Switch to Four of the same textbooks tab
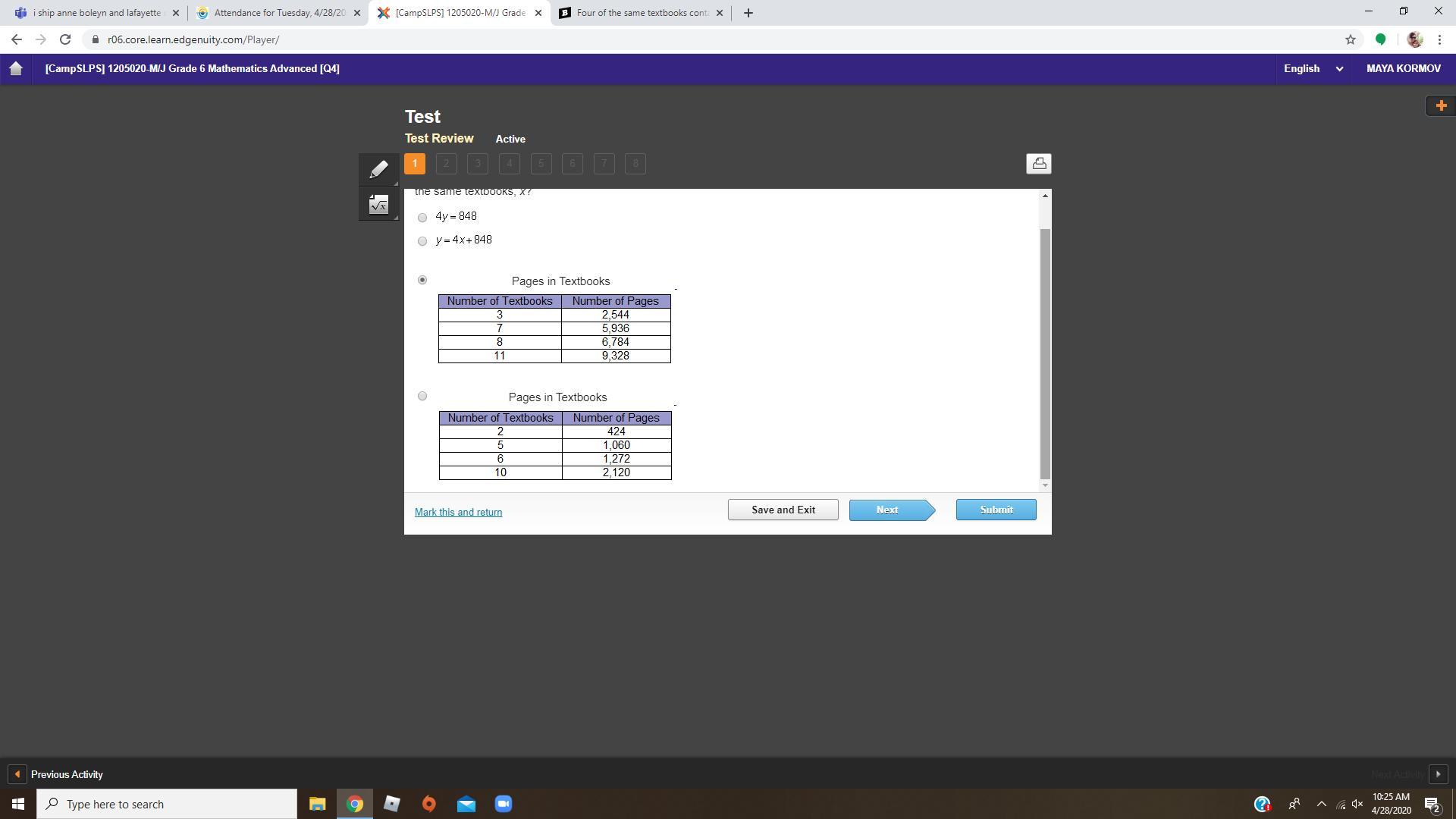 (x=642, y=13)
